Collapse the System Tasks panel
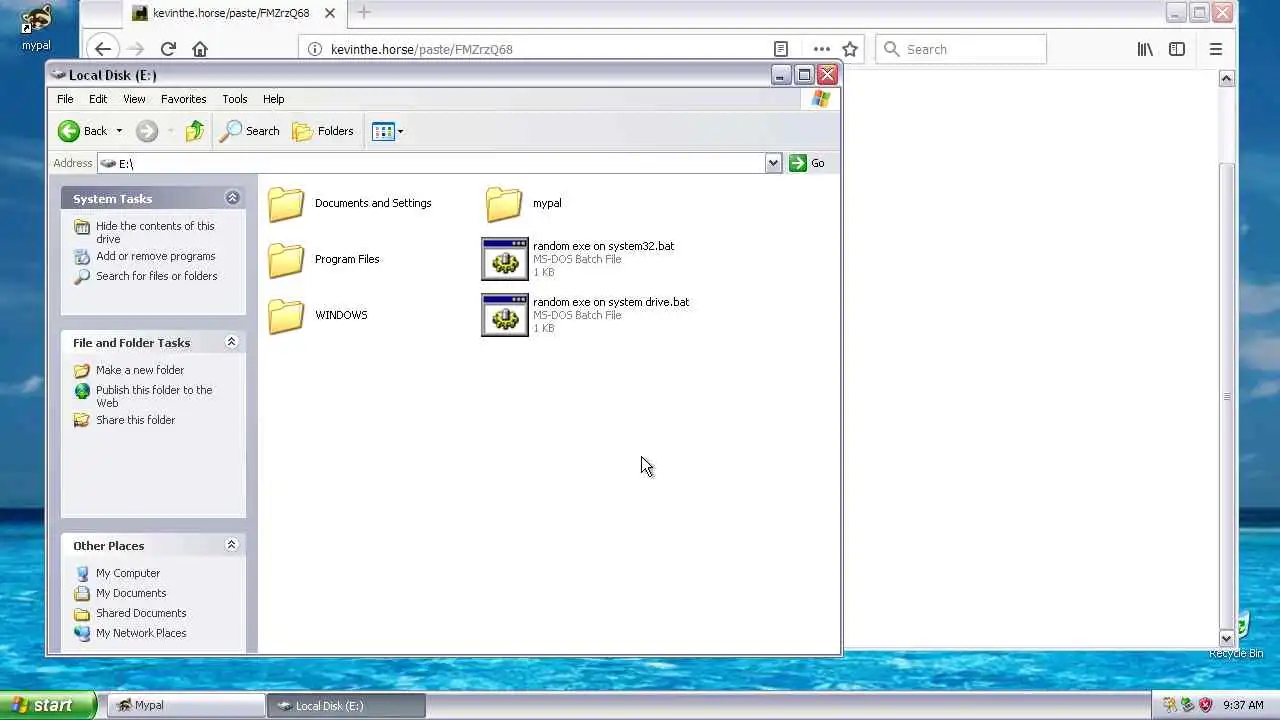The height and width of the screenshot is (720, 1280). click(x=232, y=198)
